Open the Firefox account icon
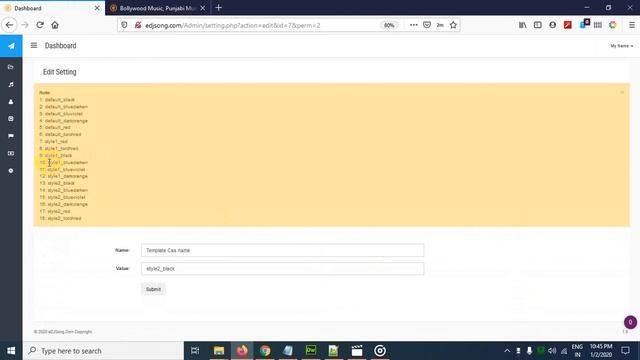 tap(553, 25)
